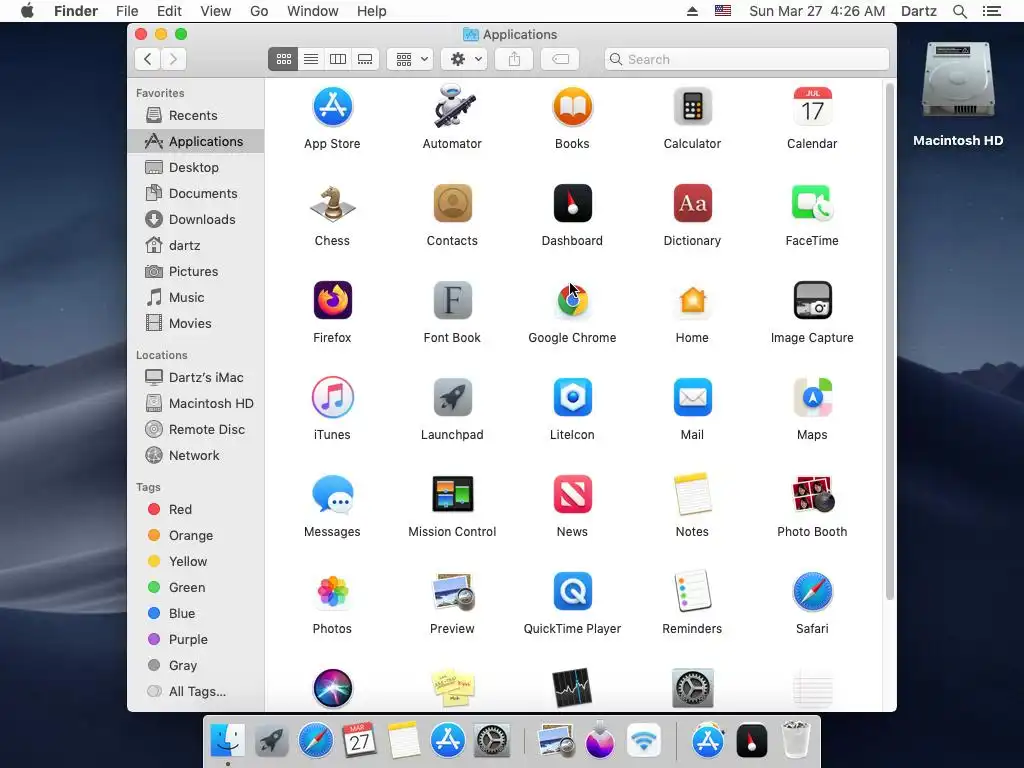
Task: Open the Help menu
Action: pos(372,11)
